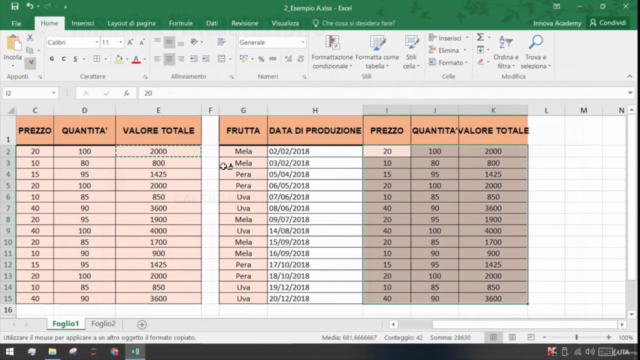Click the increase indent icon
640x360 pixels.
(206, 59)
